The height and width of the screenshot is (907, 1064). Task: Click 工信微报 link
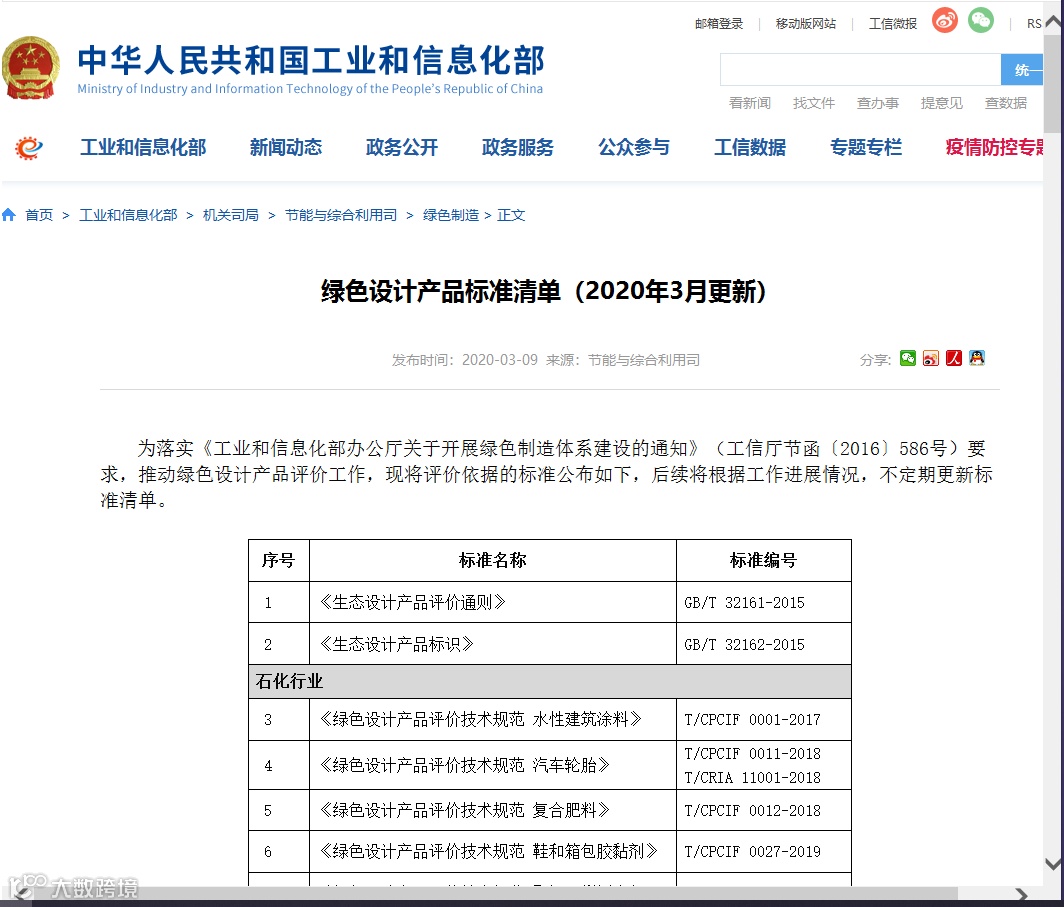[892, 24]
